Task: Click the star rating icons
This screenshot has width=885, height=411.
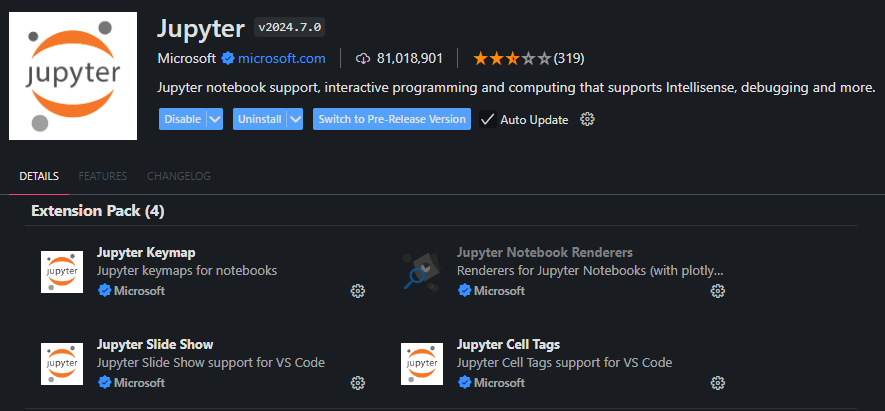Action: click(x=512, y=58)
